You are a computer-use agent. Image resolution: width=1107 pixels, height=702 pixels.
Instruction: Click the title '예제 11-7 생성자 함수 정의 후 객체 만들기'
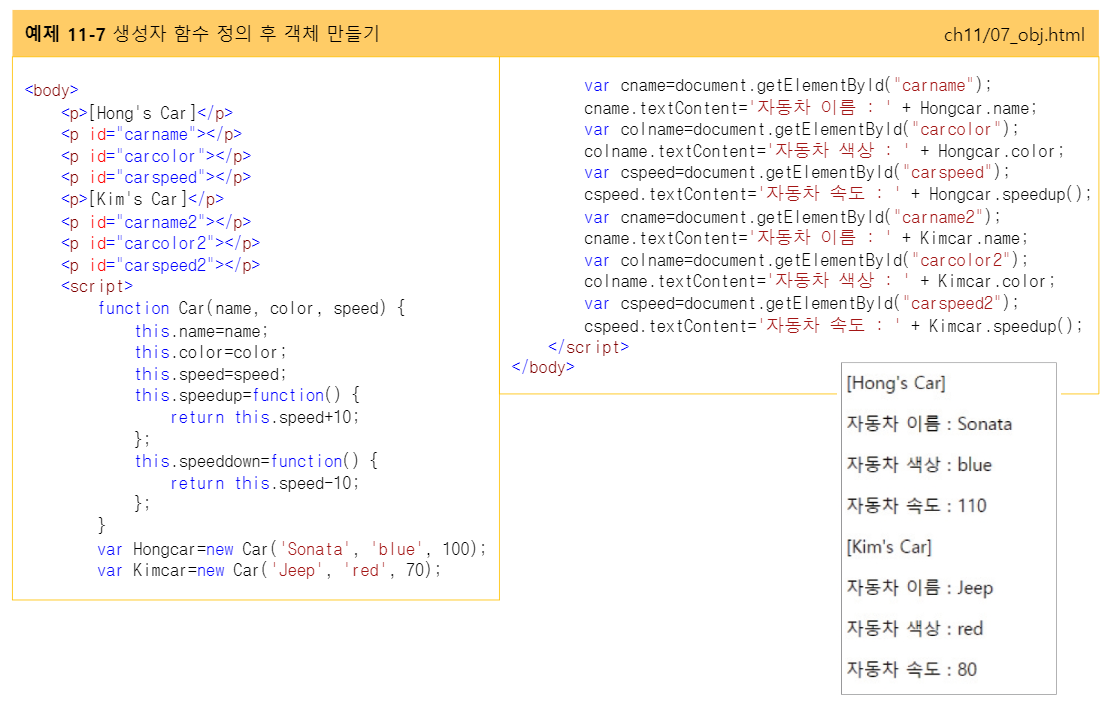[202, 33]
